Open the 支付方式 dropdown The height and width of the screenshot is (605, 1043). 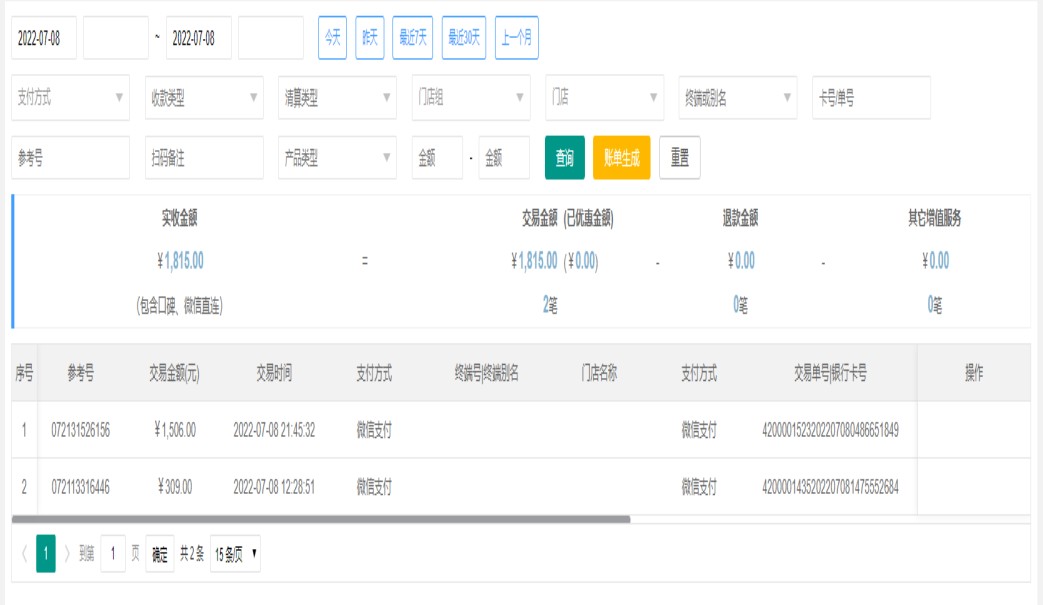[x=71, y=98]
